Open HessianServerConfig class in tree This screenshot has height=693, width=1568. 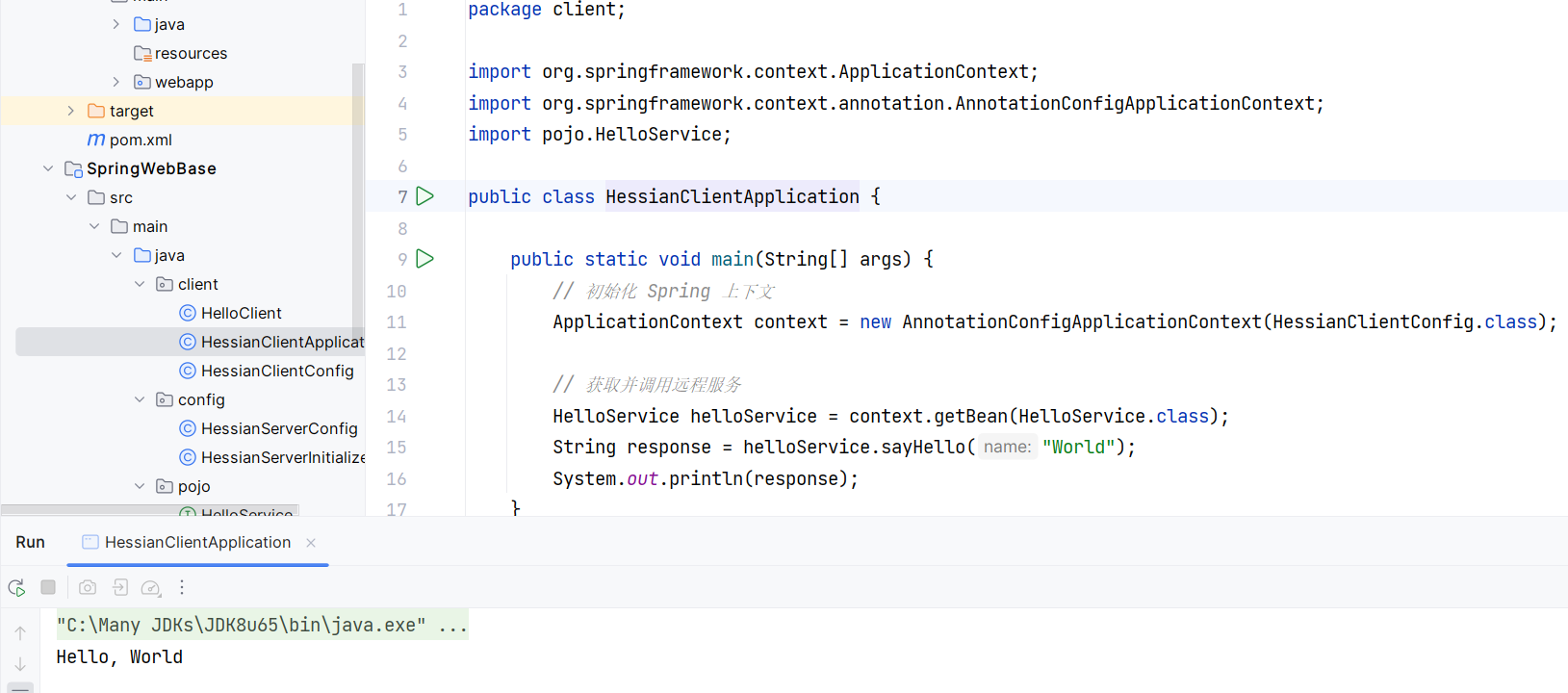[279, 428]
